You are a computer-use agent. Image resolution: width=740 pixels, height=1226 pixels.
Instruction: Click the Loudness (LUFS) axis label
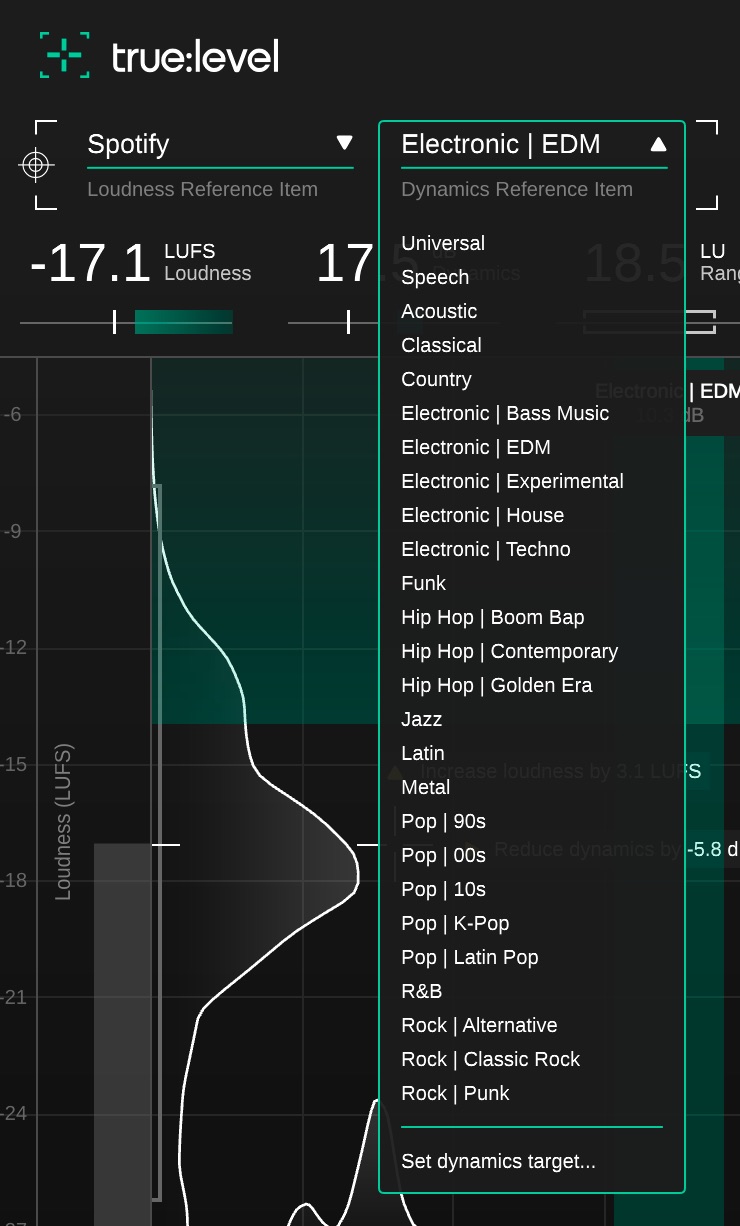pyautogui.click(x=63, y=822)
